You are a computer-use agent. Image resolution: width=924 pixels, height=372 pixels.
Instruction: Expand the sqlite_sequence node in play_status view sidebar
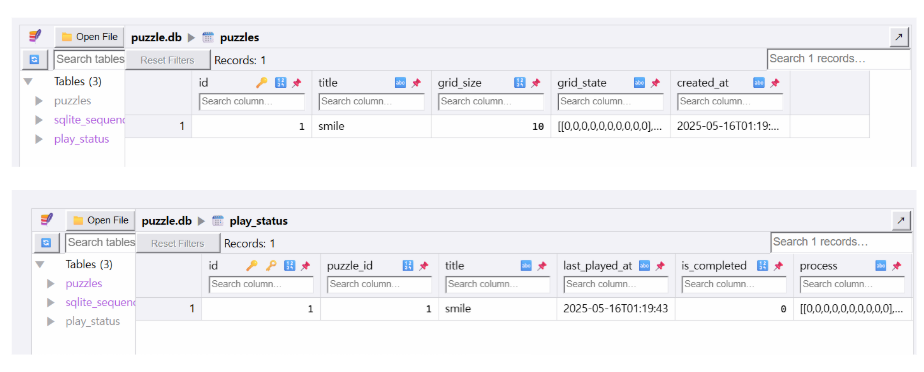pos(51,302)
